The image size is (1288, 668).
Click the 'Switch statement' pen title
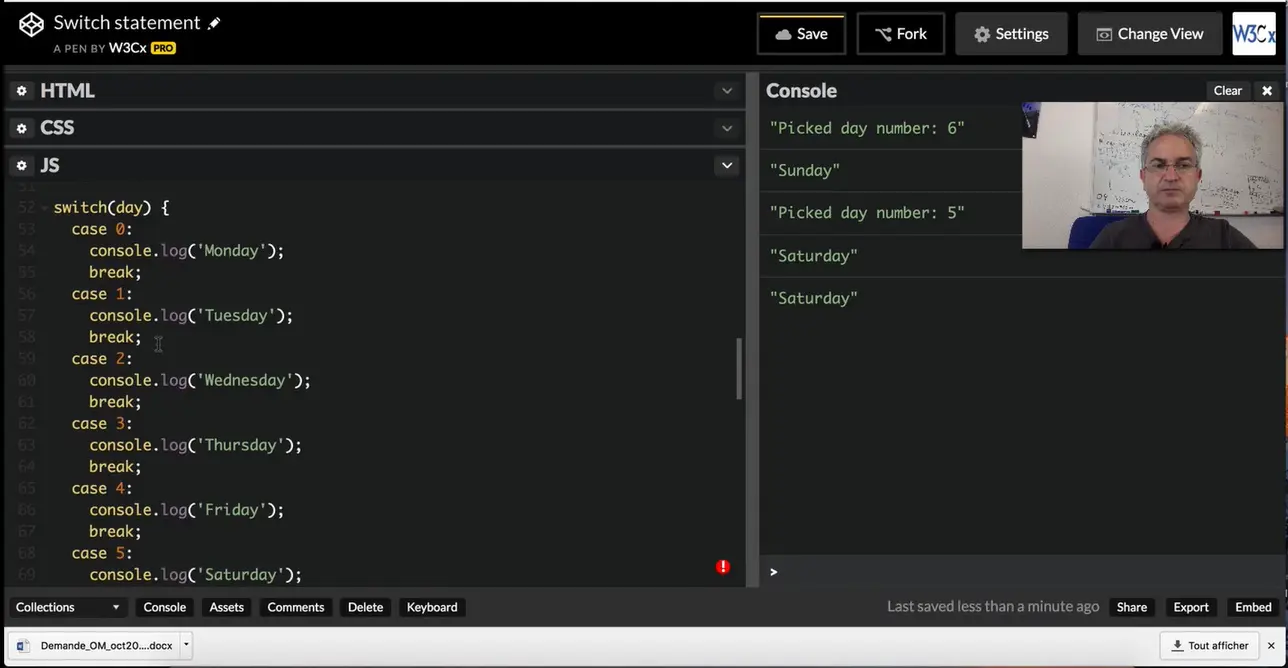click(127, 23)
